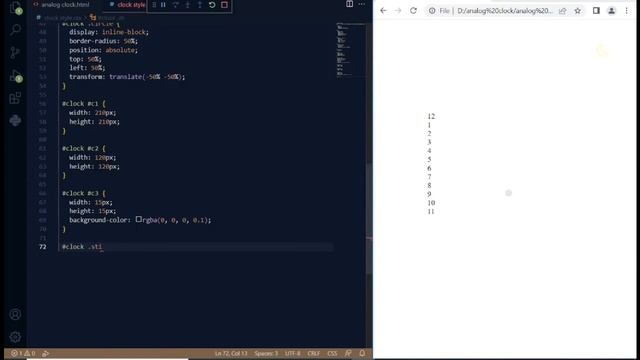The image size is (640, 360).
Task: Click number 12 in the browser page
Action: click(x=431, y=116)
